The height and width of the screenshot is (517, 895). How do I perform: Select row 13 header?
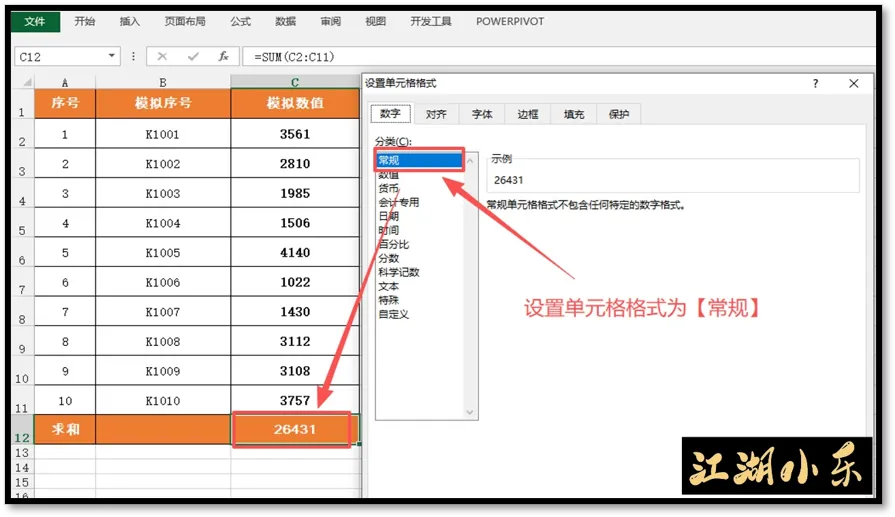[22, 453]
